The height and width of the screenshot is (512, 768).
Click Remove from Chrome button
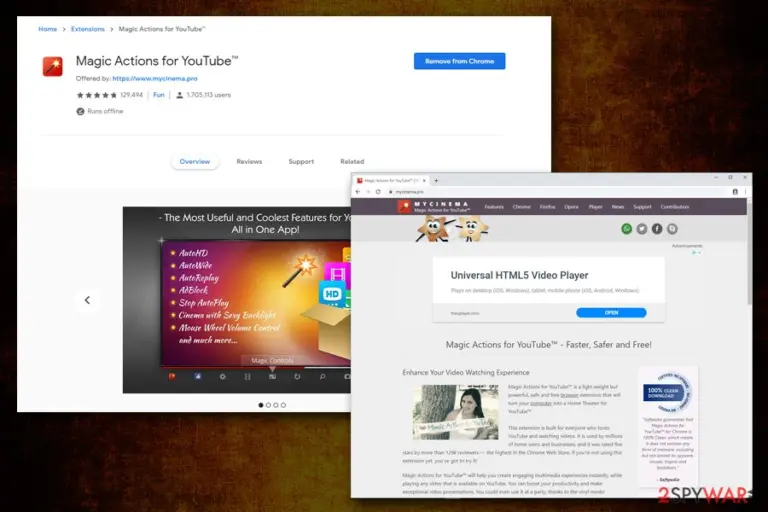[x=459, y=61]
